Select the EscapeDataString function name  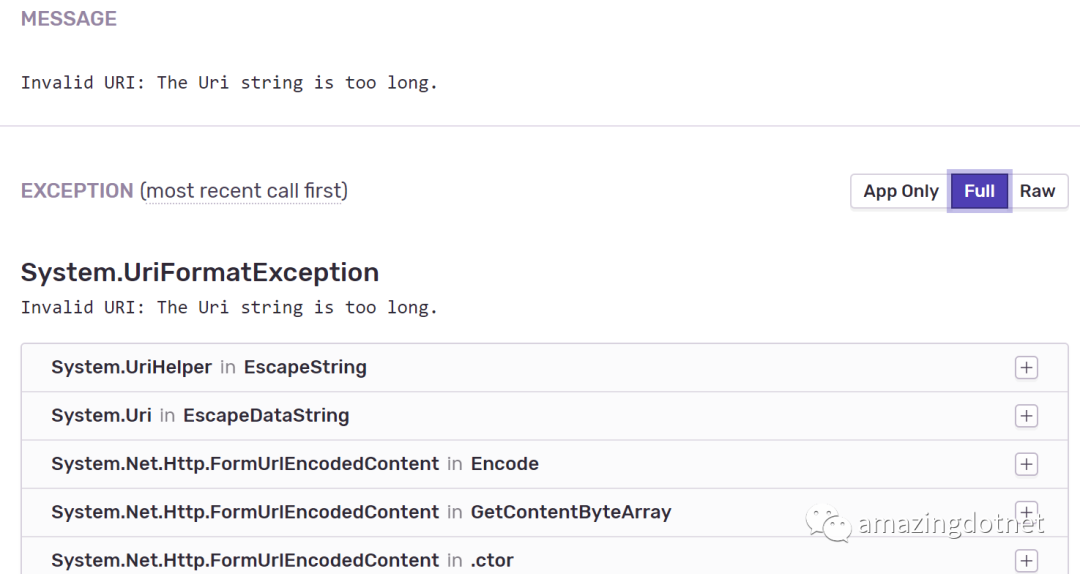coord(266,415)
